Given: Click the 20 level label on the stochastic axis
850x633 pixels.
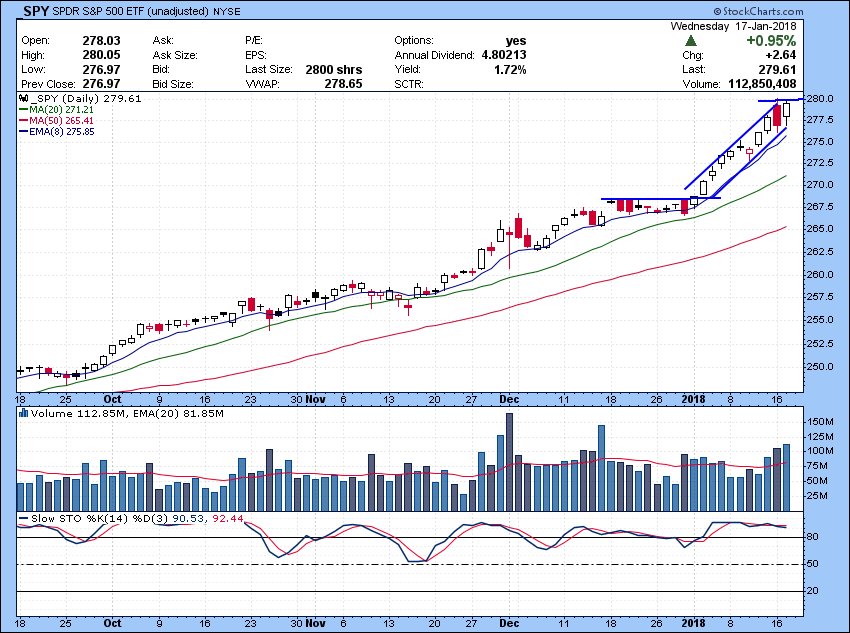Looking at the screenshot, I should (812, 591).
